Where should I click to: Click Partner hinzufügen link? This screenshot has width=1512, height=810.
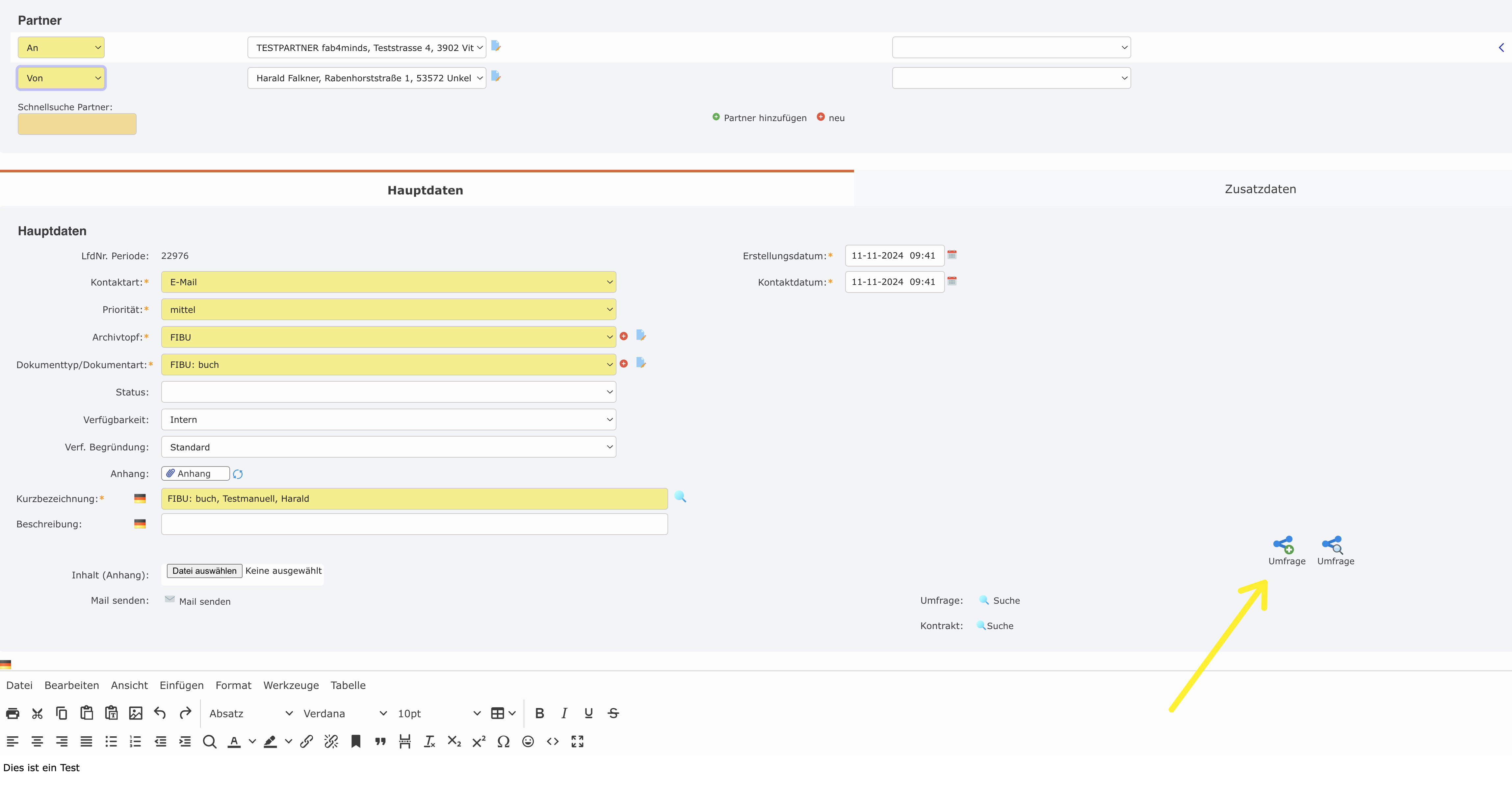pos(764,118)
